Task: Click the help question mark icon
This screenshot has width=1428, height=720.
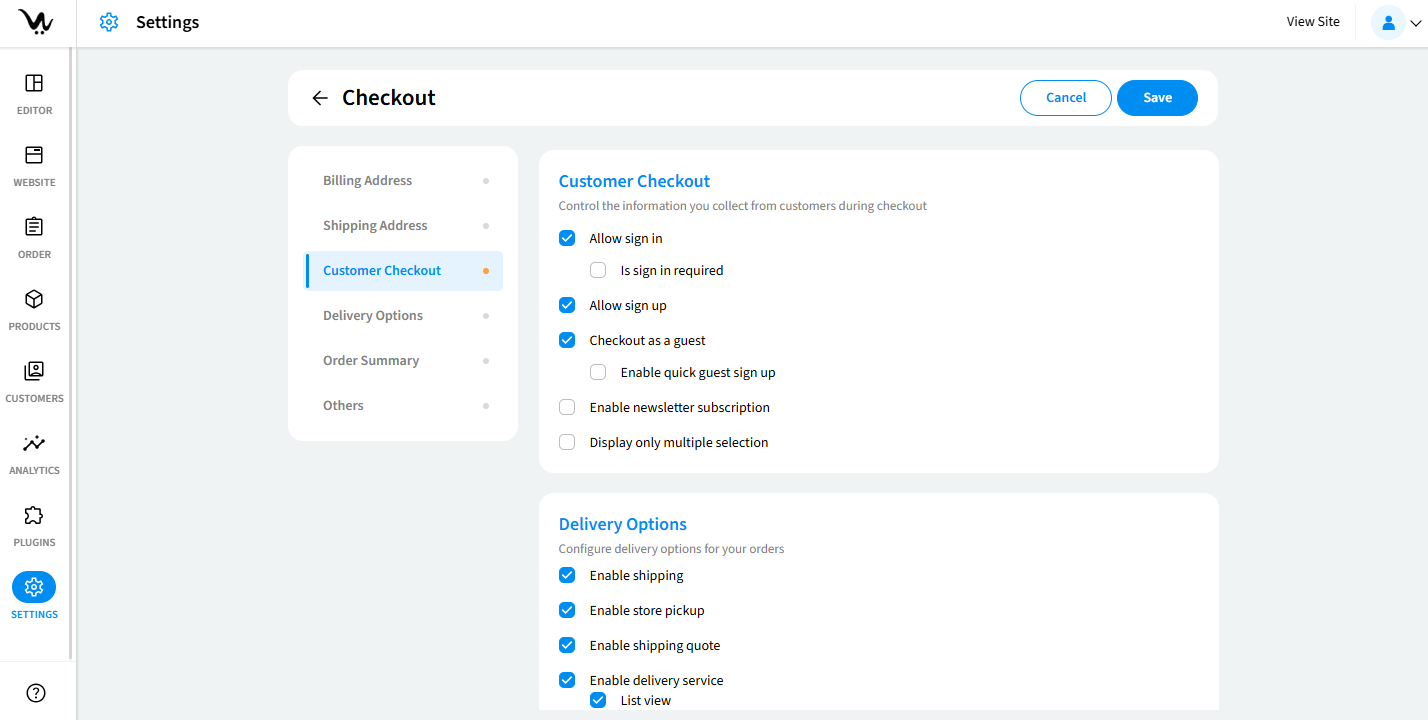Action: point(36,693)
